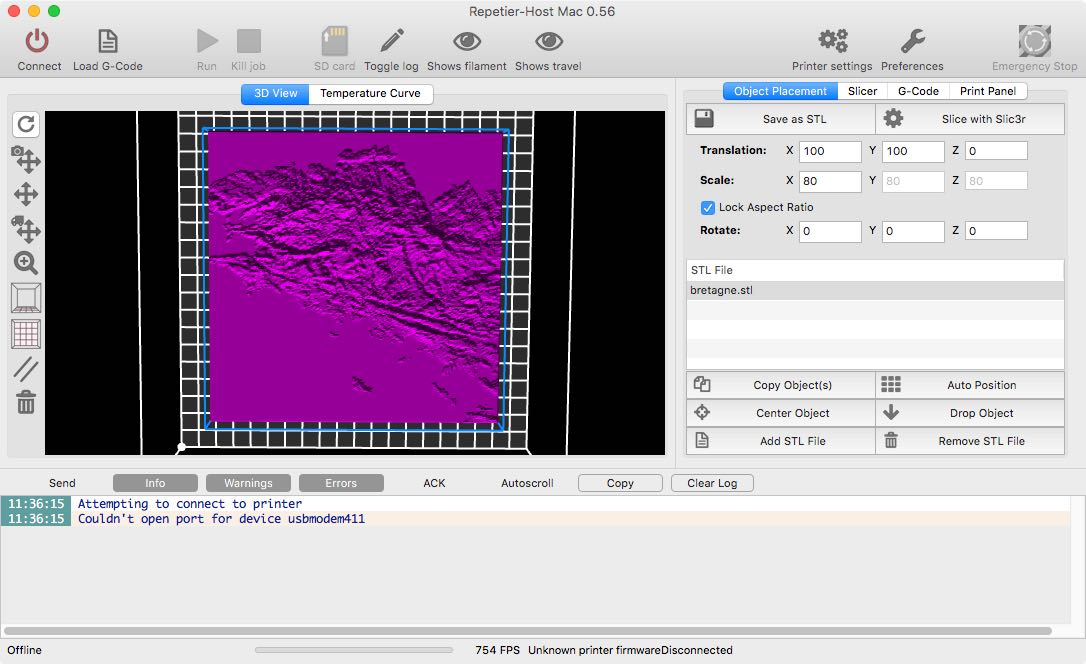Click Translation Z input field
Image resolution: width=1086 pixels, height=664 pixels.
[996, 151]
